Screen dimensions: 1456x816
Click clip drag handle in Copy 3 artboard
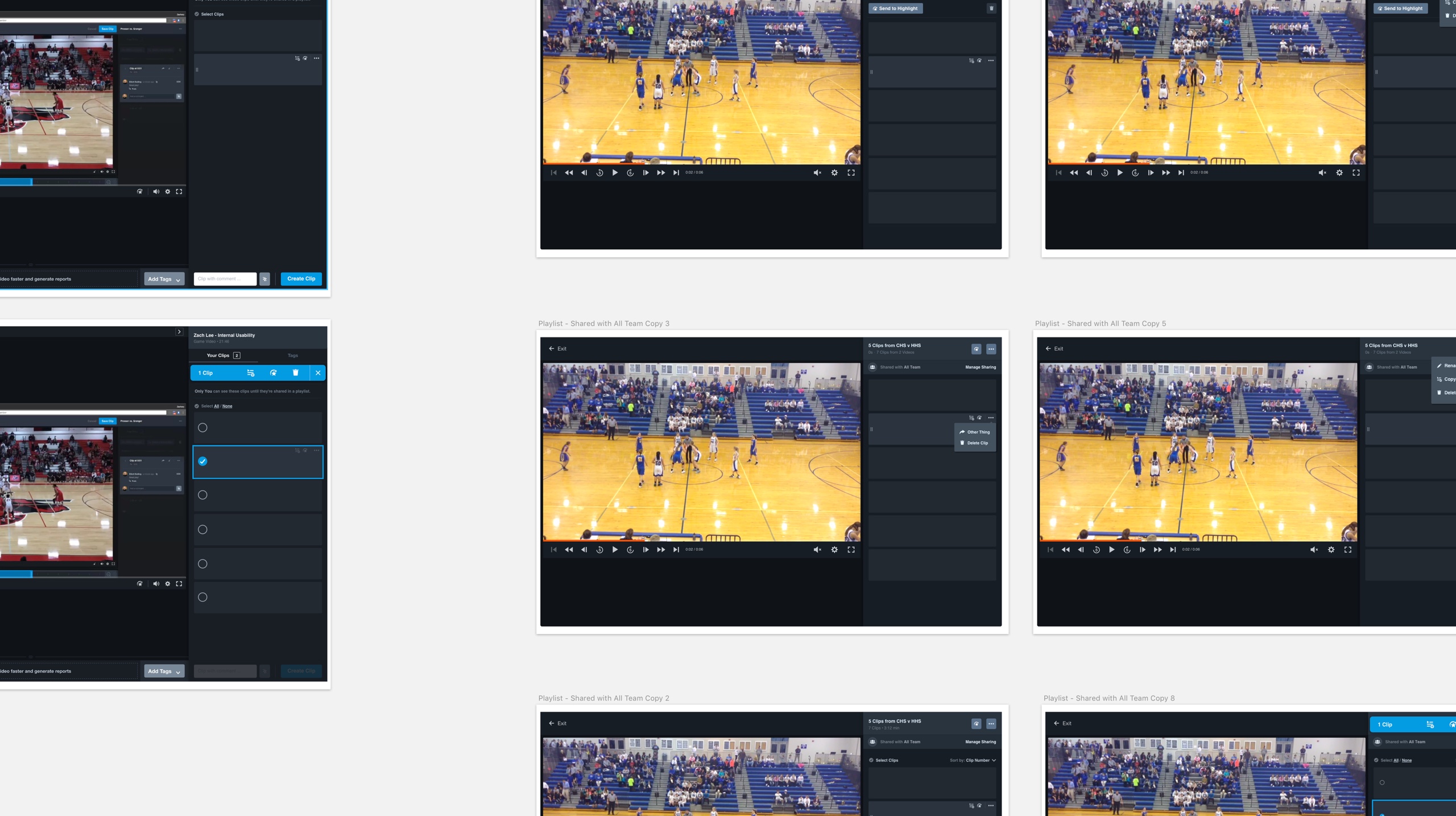pyautogui.click(x=871, y=429)
